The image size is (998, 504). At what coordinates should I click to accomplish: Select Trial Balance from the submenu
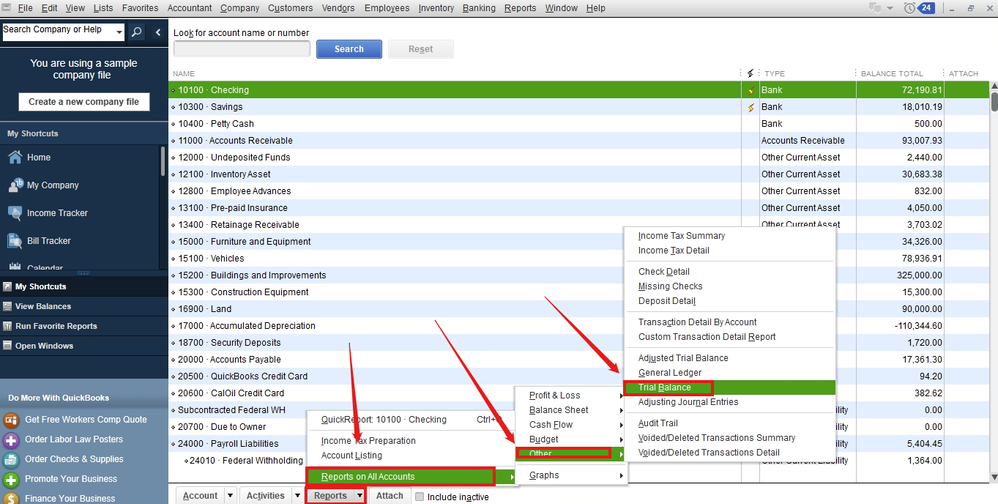tap(729, 387)
